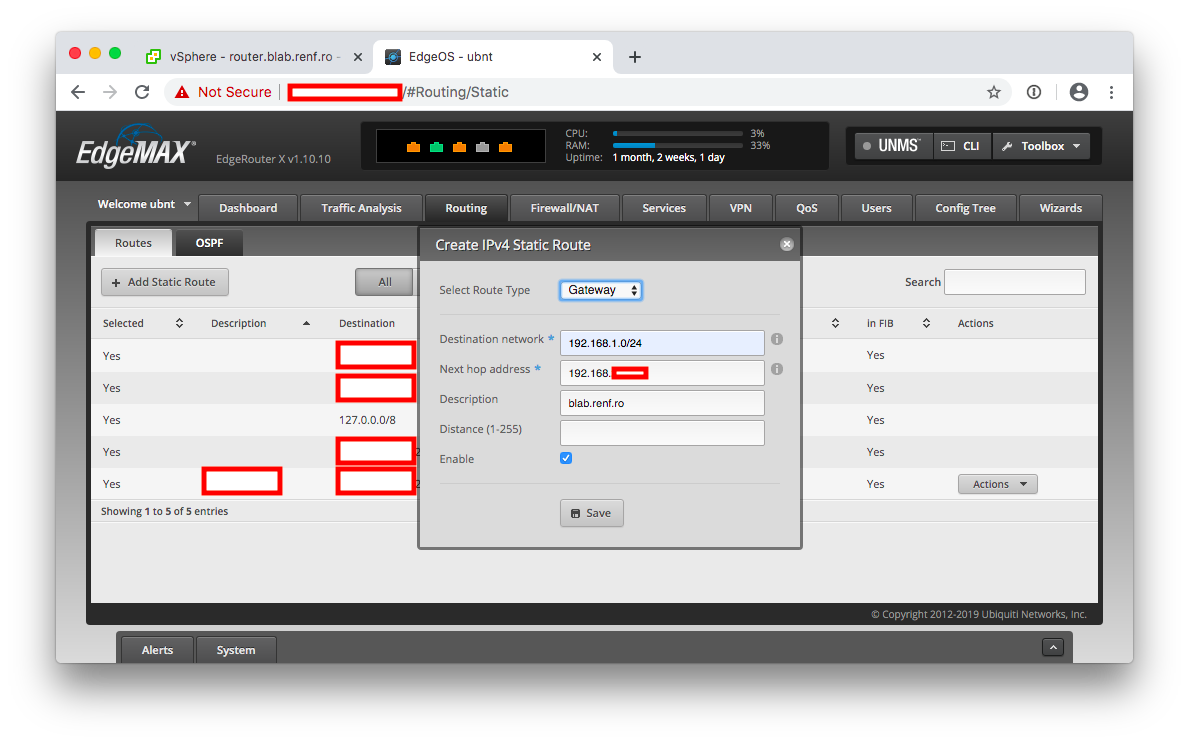Close the EdgeOS - ubnt browser tab
Image resolution: width=1189 pixels, height=743 pixels.
coord(597,57)
